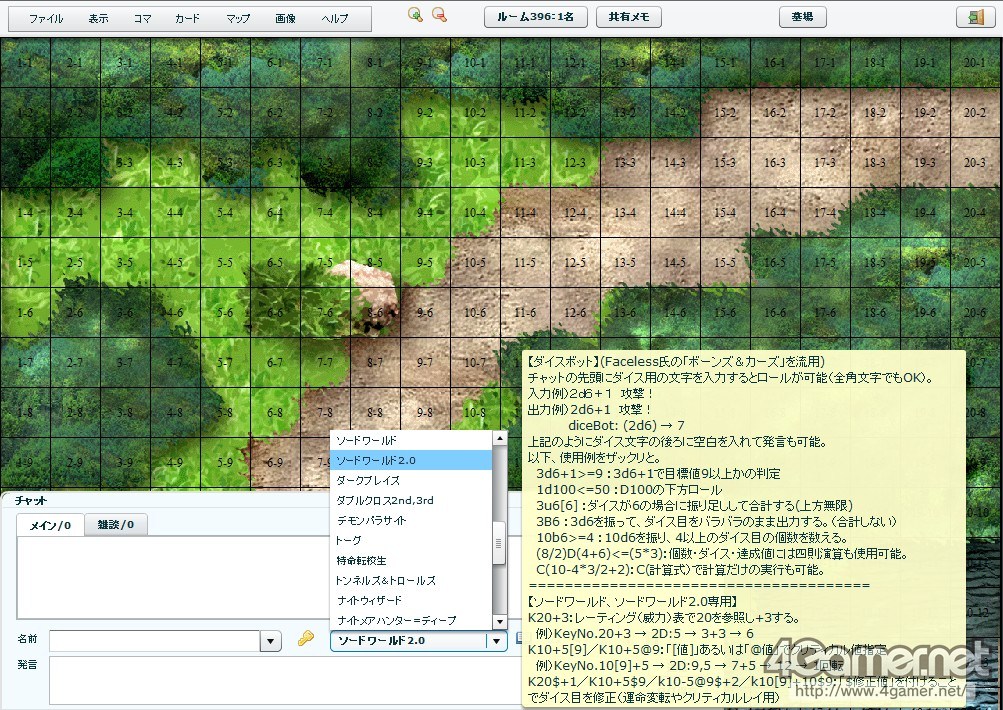Click map cell 12-5

point(575,262)
